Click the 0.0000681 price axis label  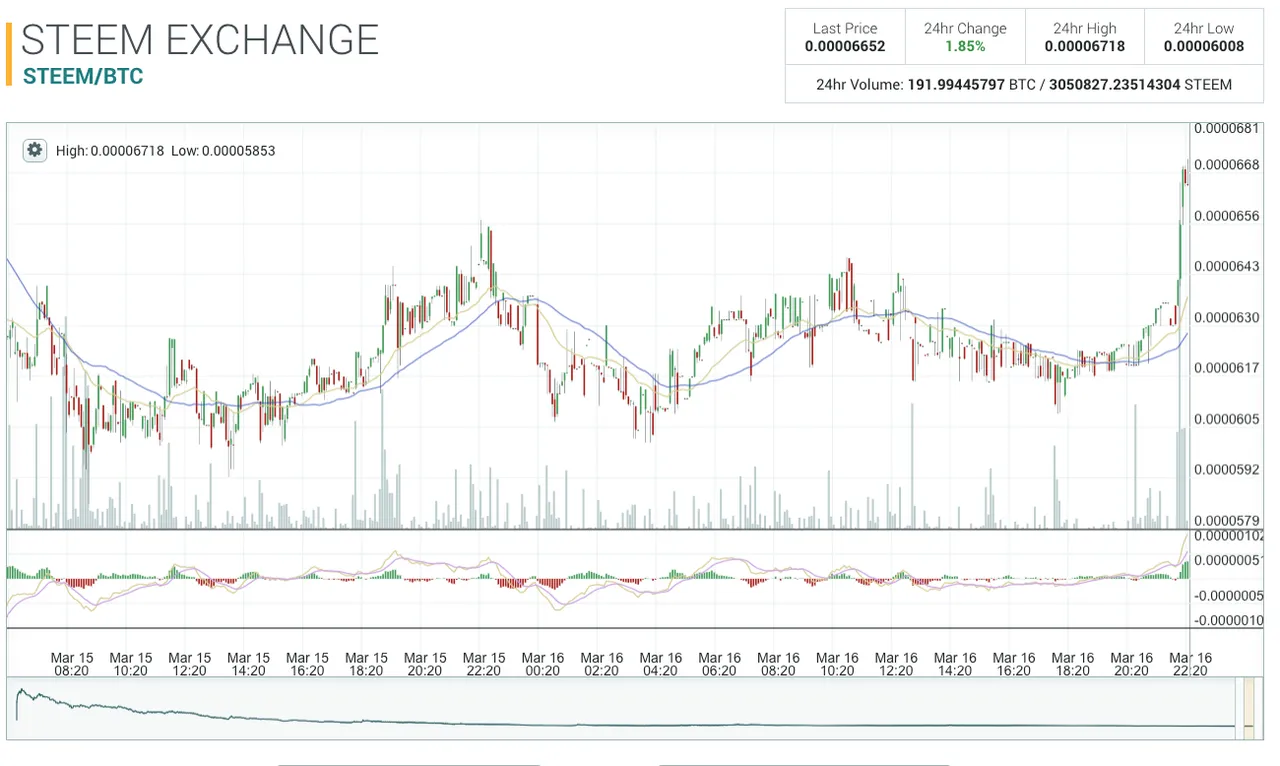coord(1226,129)
